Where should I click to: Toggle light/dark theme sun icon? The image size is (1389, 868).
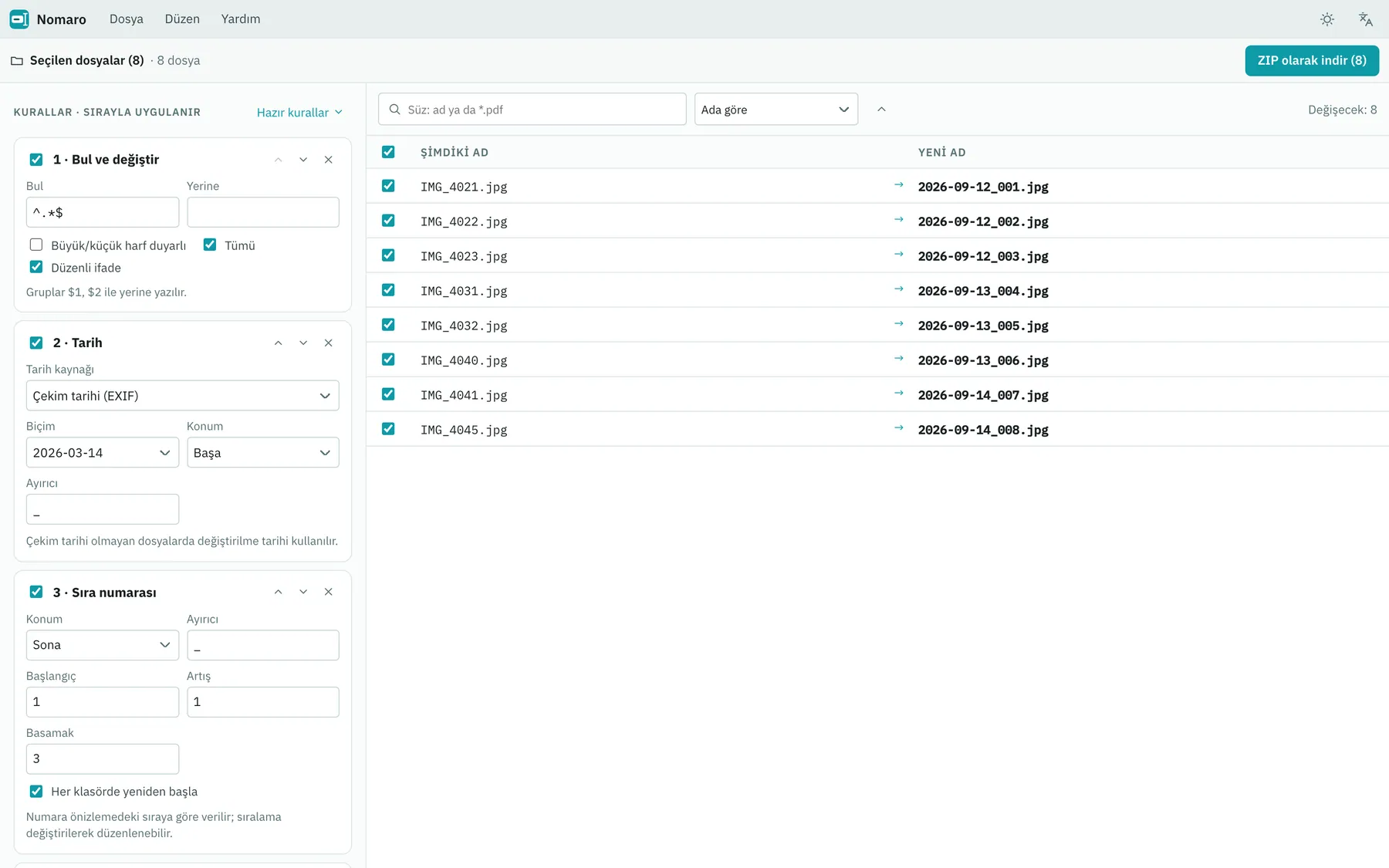pyautogui.click(x=1327, y=19)
